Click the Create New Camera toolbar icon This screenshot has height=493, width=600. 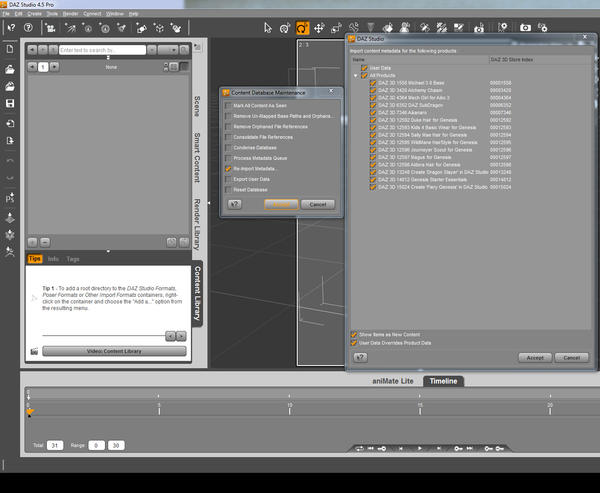(x=50, y=28)
